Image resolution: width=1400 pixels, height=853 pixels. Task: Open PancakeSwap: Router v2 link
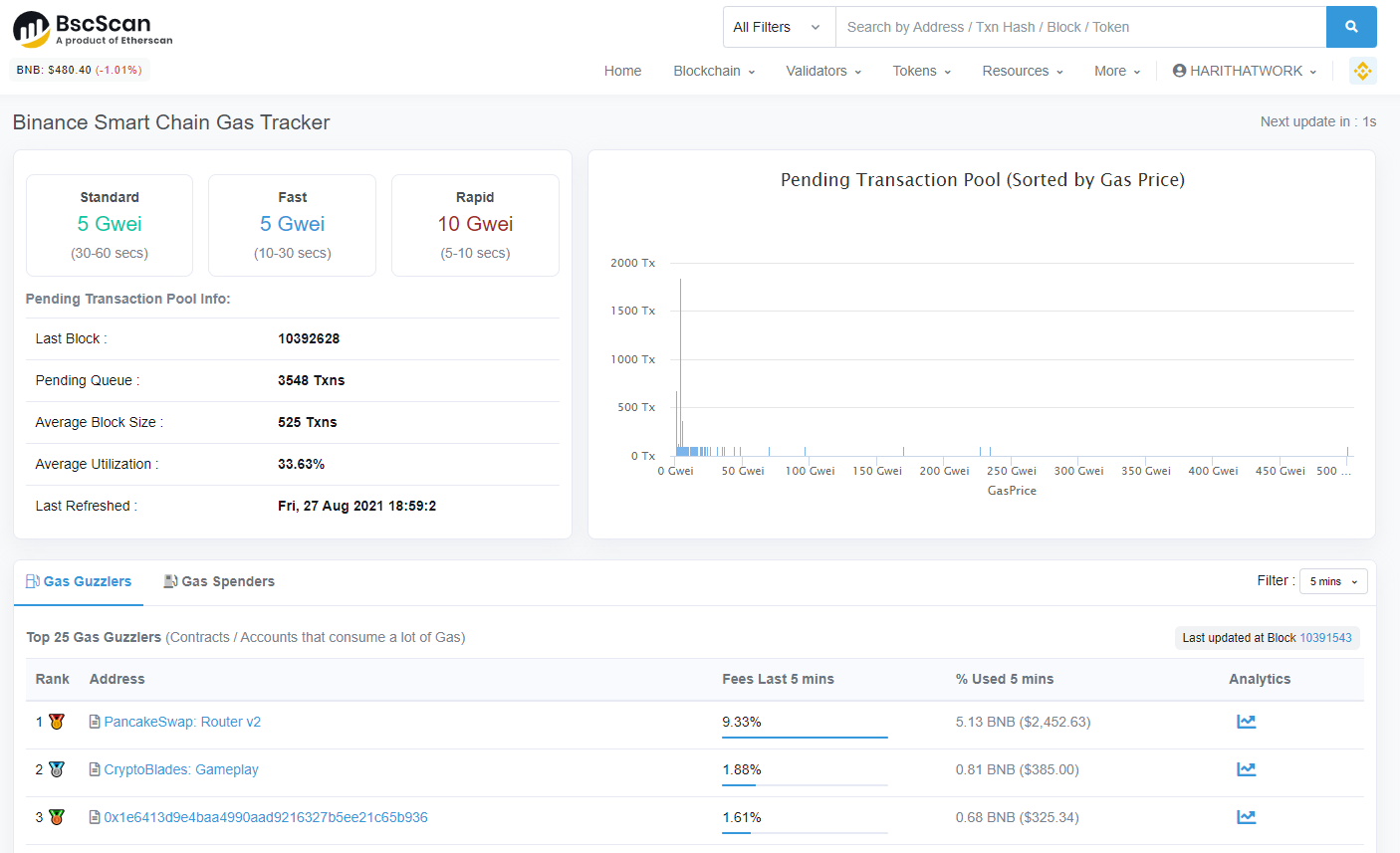(182, 722)
